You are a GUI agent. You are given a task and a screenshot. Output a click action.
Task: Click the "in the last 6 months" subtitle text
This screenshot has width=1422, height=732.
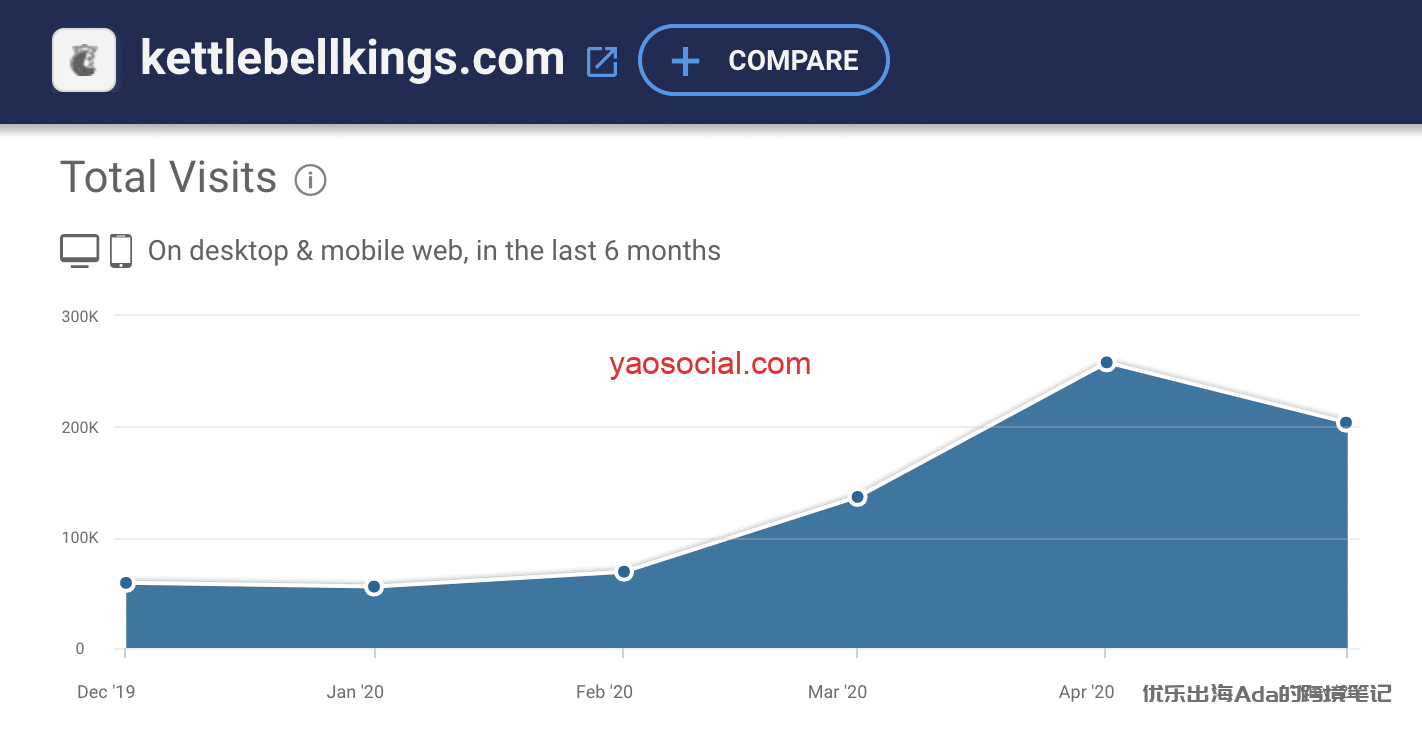[598, 250]
